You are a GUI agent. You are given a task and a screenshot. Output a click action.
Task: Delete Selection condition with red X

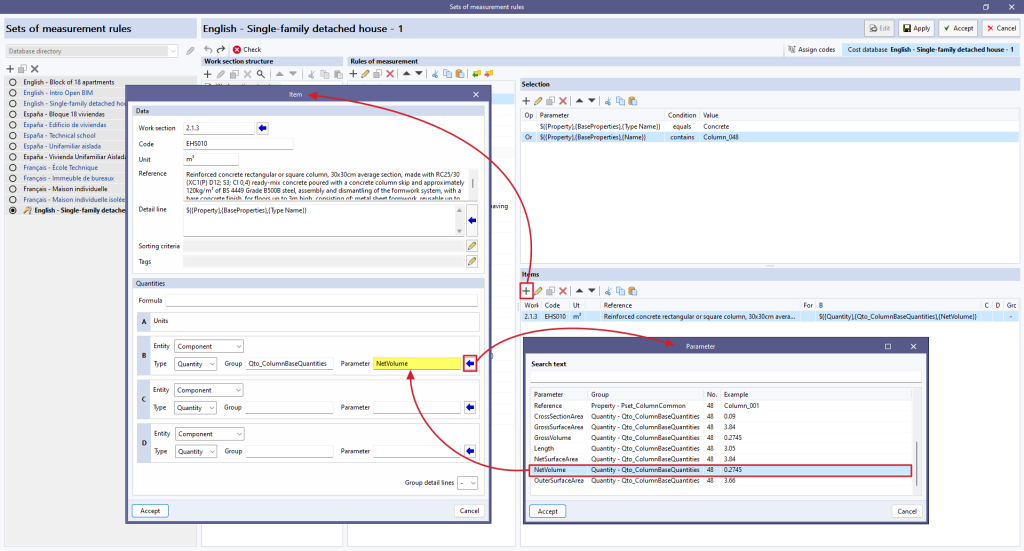(563, 101)
